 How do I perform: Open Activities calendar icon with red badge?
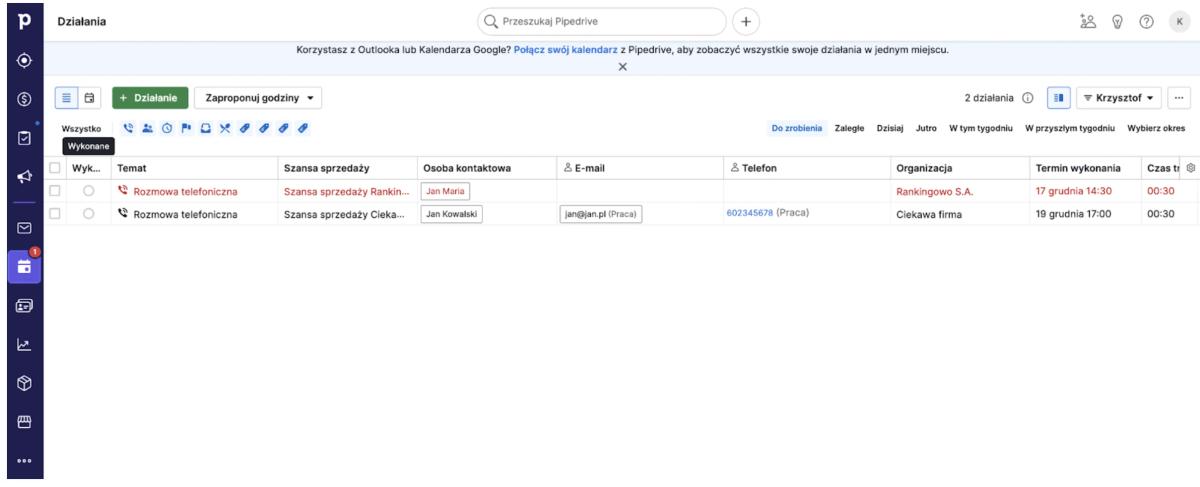22,268
